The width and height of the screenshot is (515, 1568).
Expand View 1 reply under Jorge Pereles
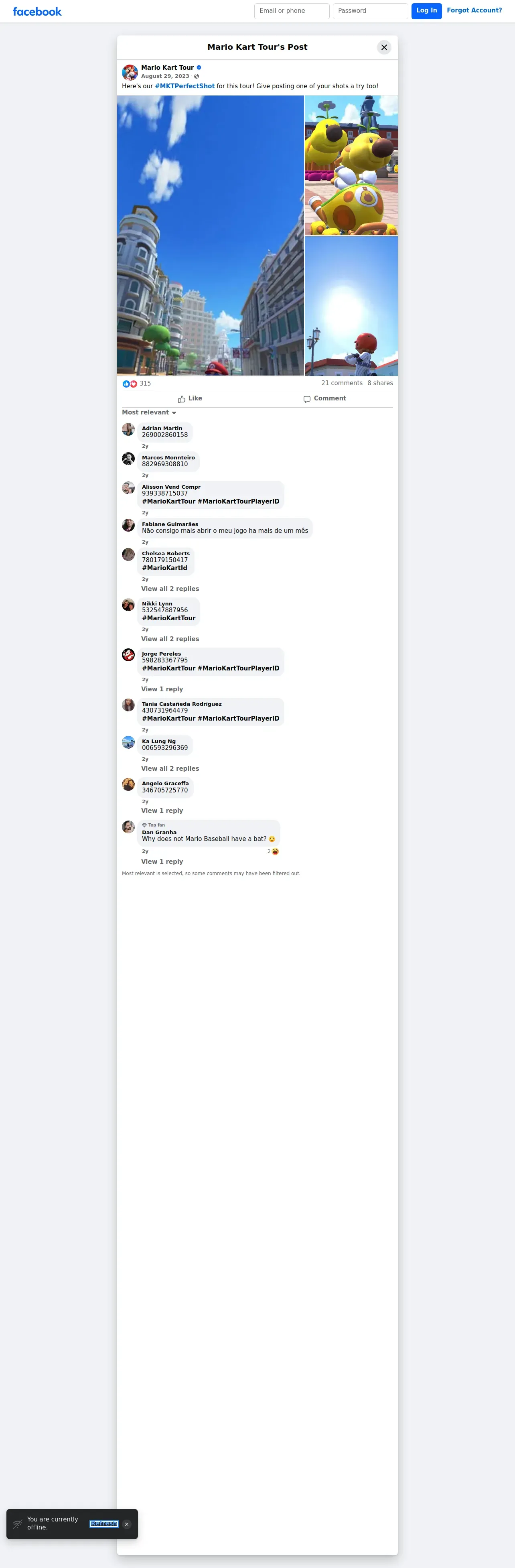[x=162, y=690]
